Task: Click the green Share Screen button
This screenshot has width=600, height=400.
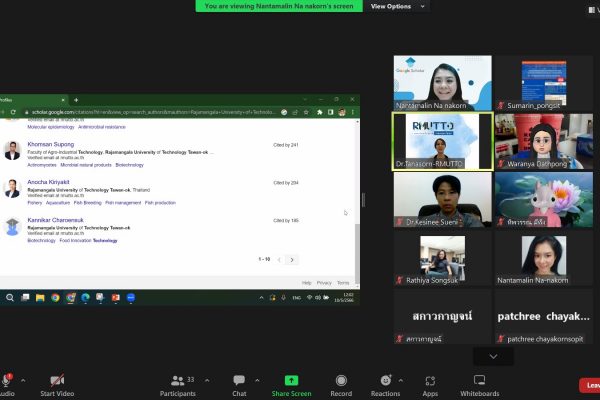Action: (292, 385)
